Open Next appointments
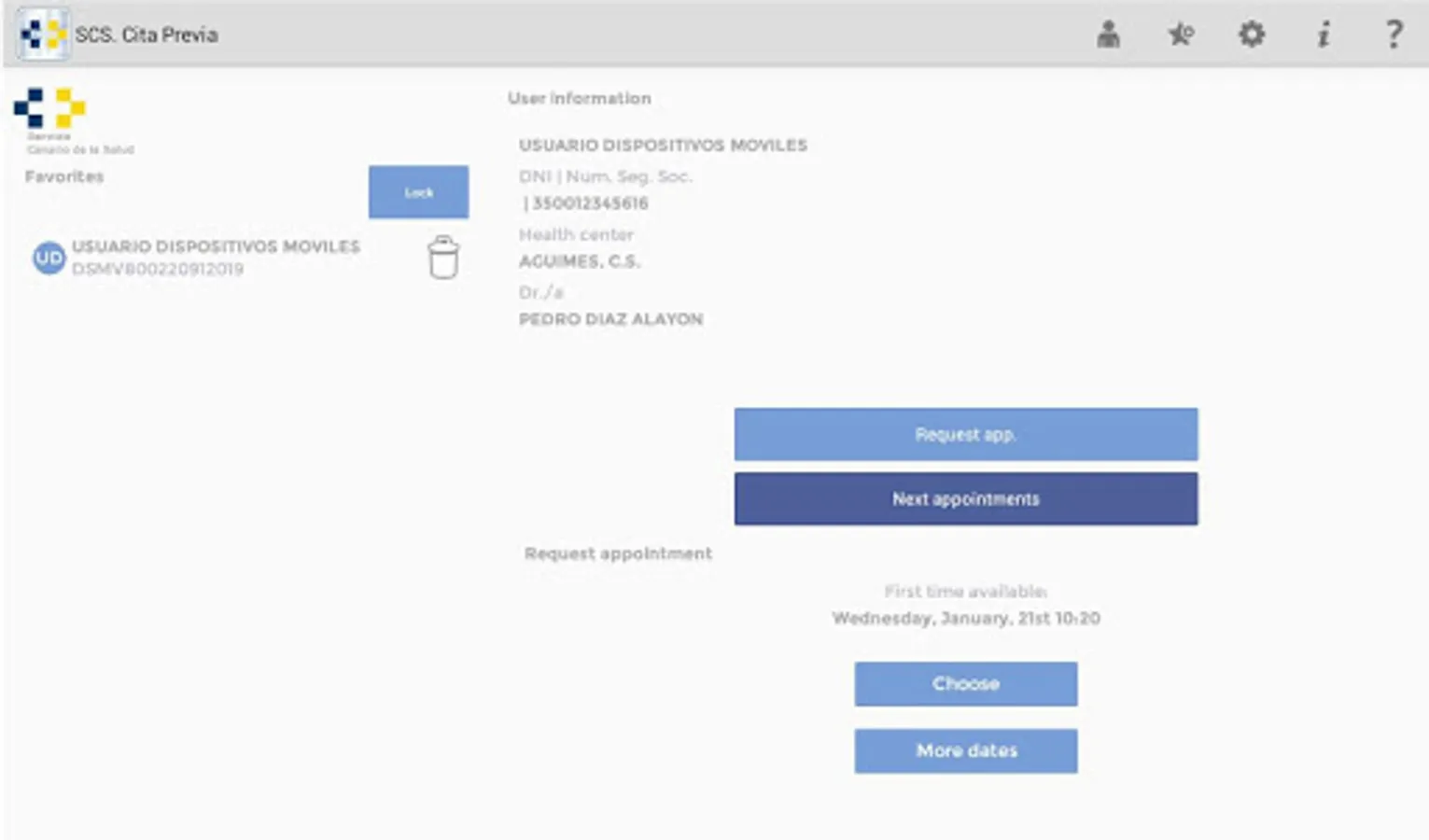Screen dimensions: 1429x840 point(966,498)
